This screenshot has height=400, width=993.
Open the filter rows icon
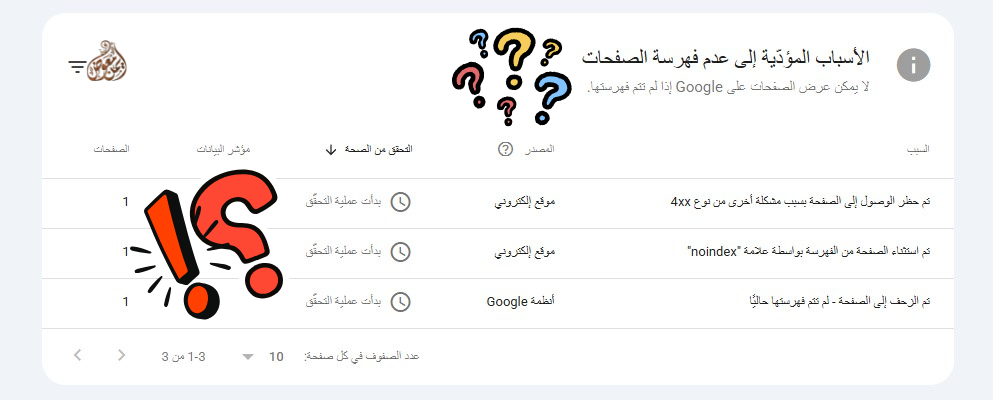tap(77, 66)
